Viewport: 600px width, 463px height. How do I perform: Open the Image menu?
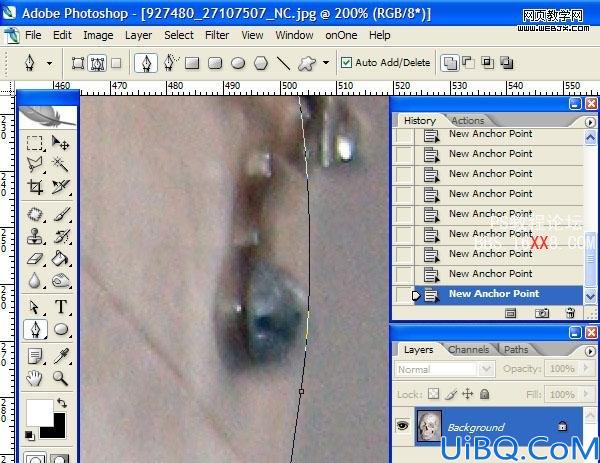[98, 35]
